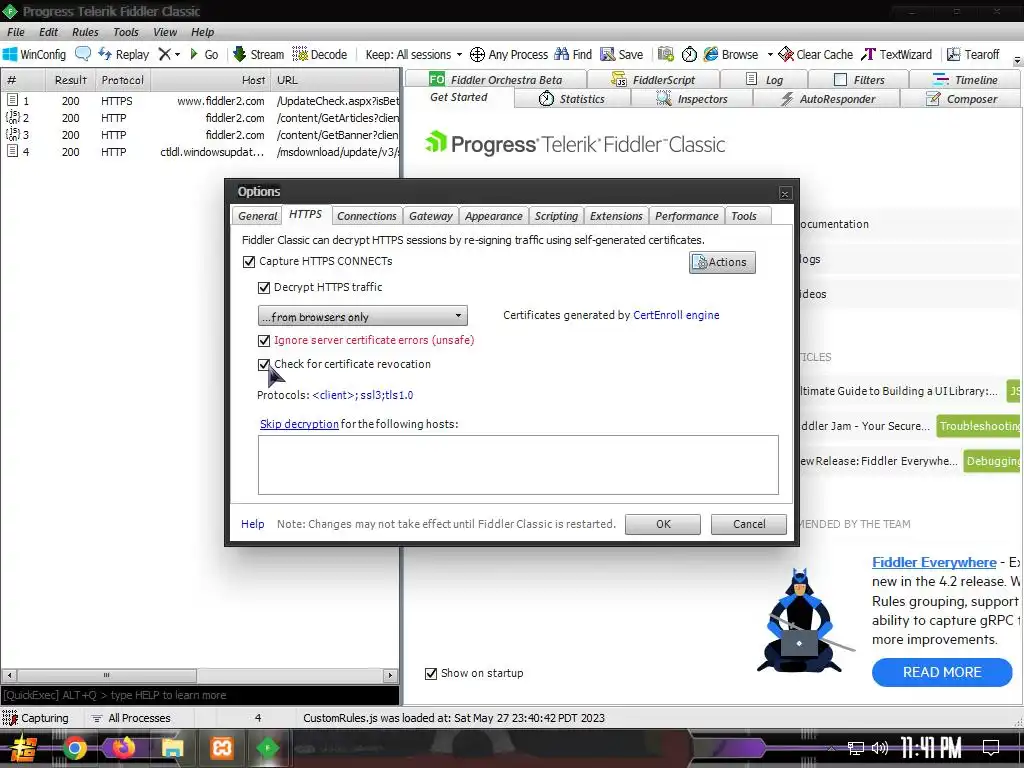Open the TextWizard tool

tap(897, 54)
